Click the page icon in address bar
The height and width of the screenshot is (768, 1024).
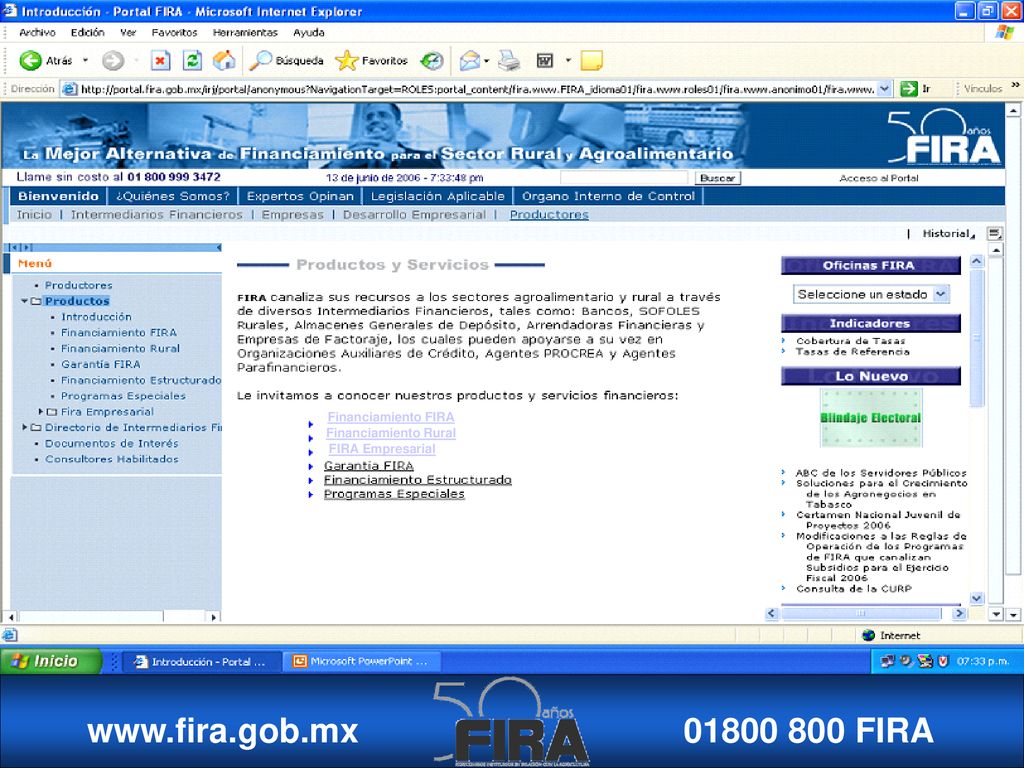pyautogui.click(x=69, y=89)
